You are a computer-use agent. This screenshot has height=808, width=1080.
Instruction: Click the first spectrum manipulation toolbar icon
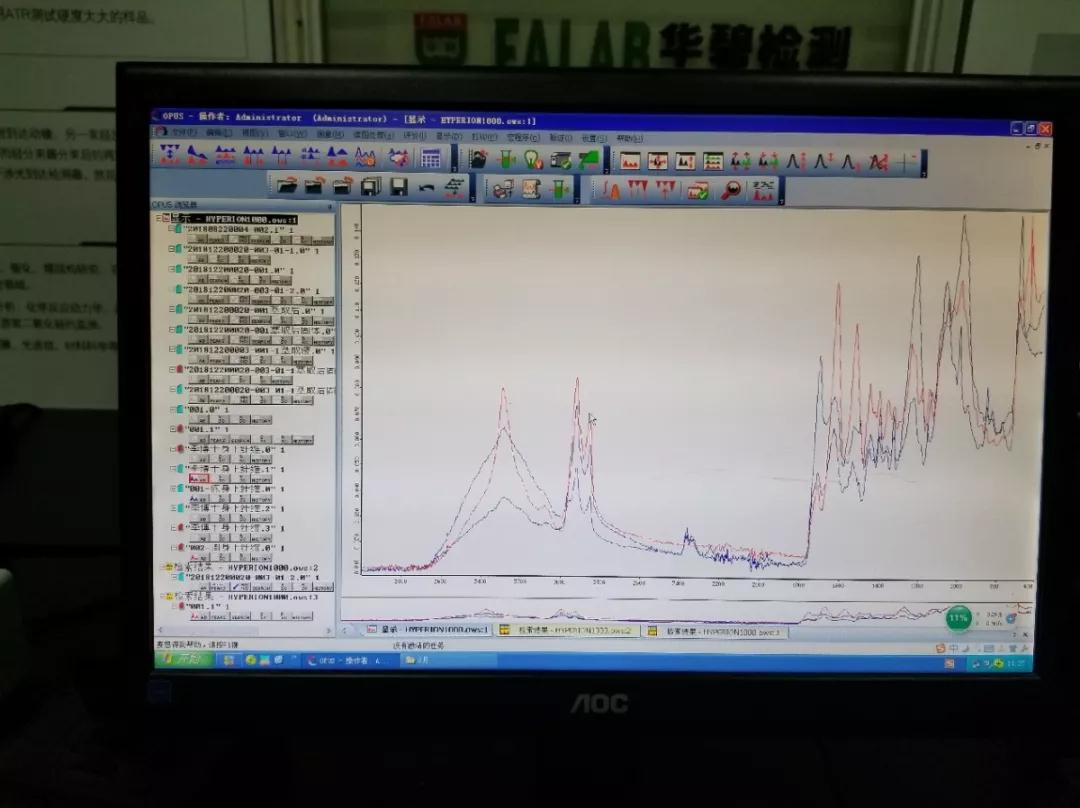coord(169,155)
